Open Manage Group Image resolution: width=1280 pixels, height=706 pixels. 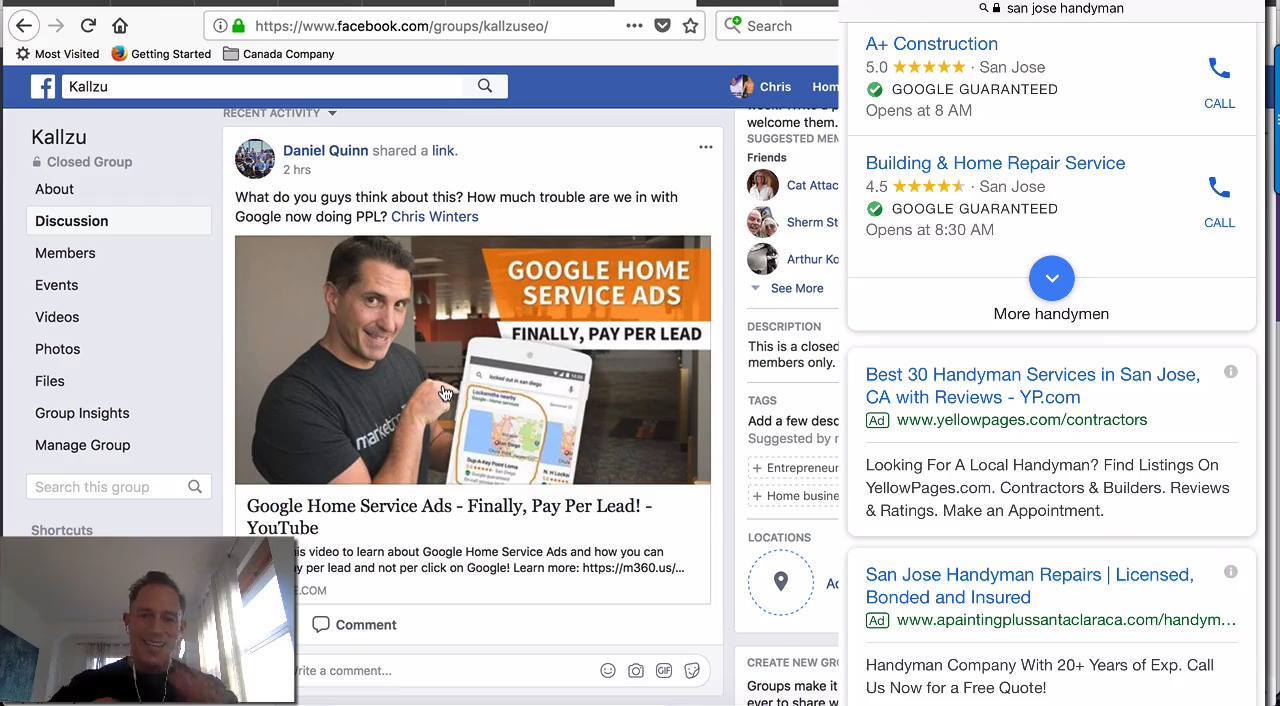[x=82, y=445]
